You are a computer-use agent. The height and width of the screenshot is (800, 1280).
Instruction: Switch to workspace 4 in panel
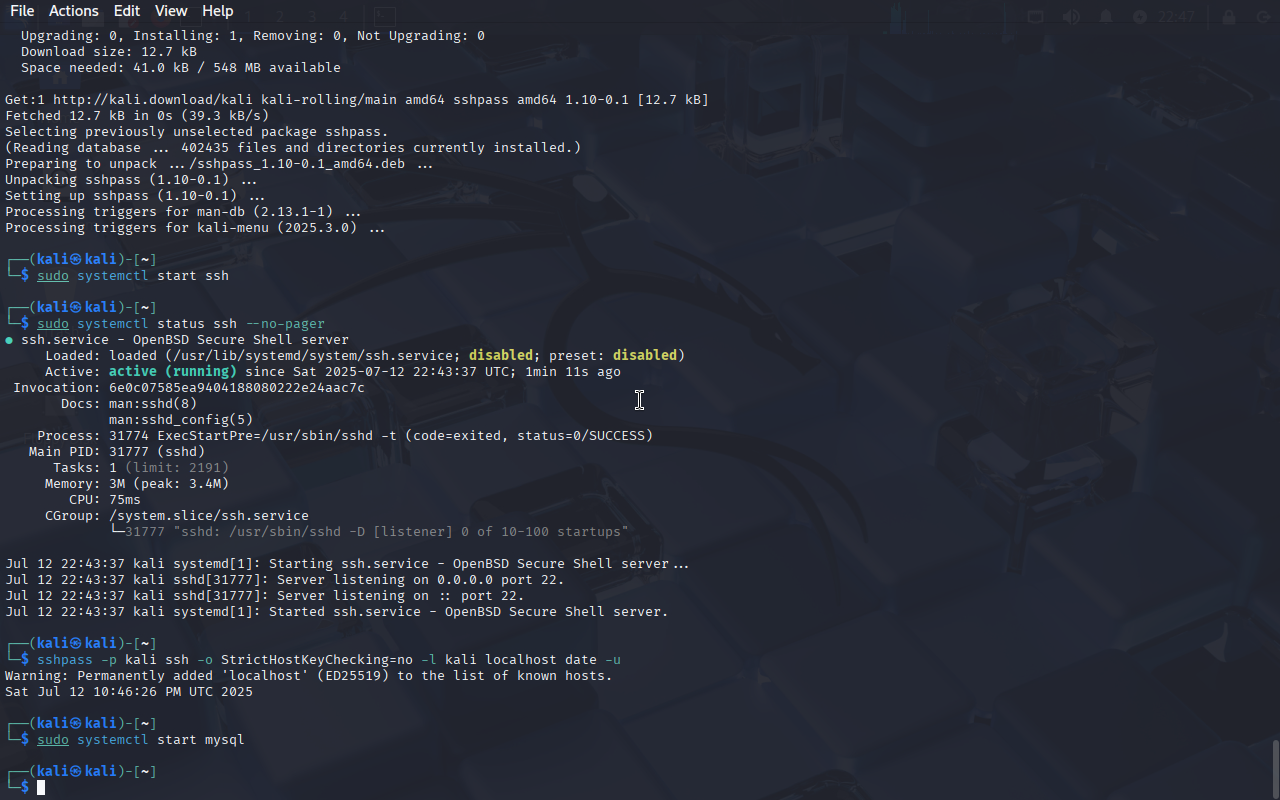[344, 16]
